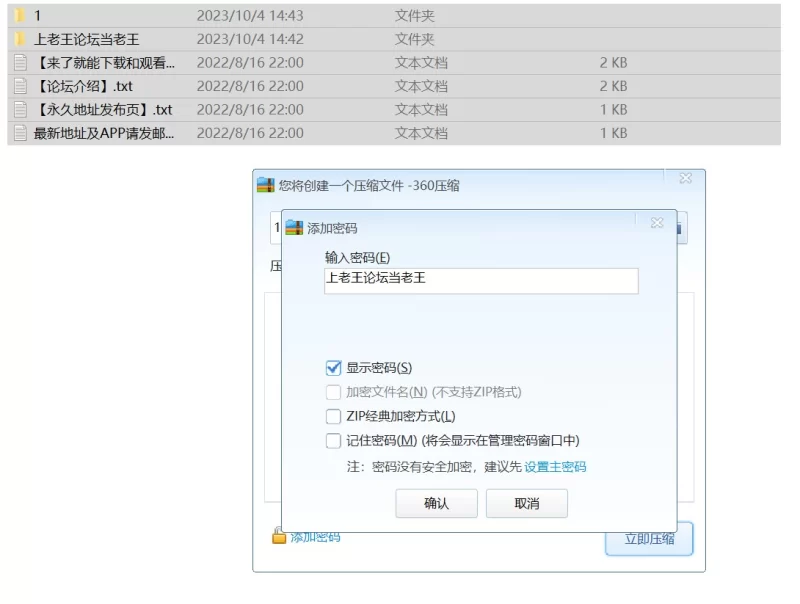Click the archive icon beside 添加密码 title
The width and height of the screenshot is (800, 604).
294,228
